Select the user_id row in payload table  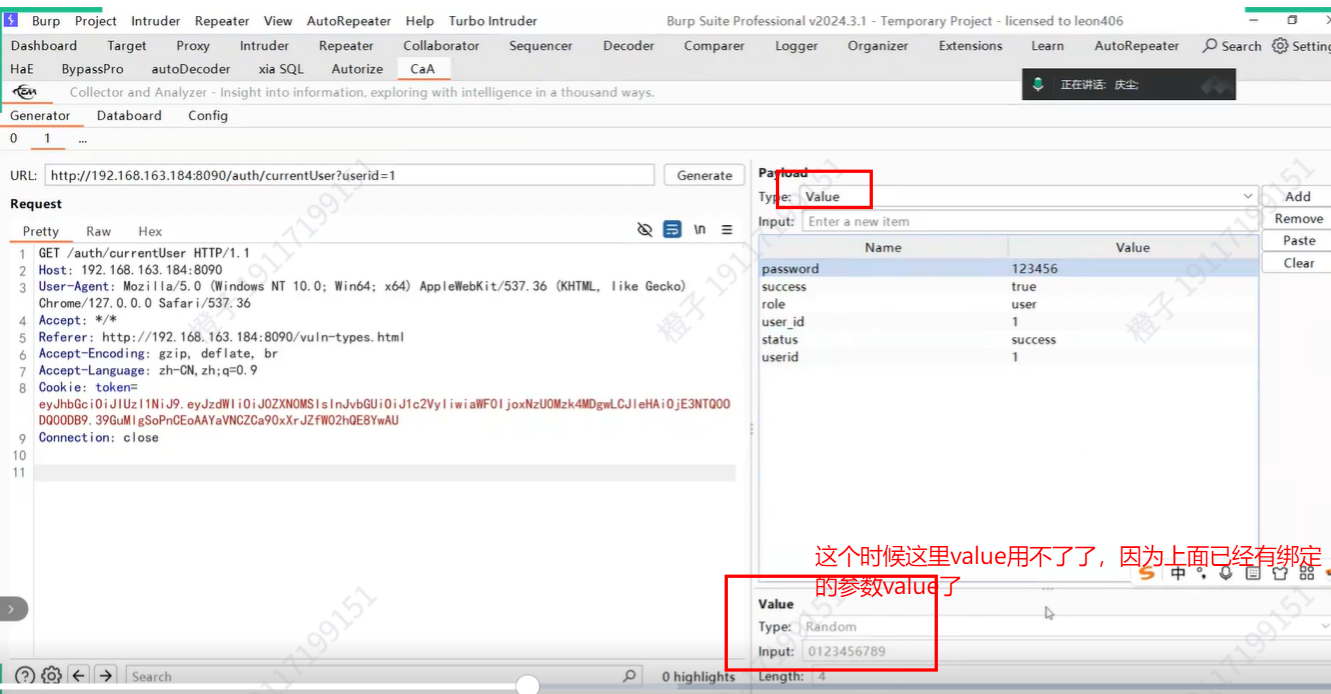1008,322
